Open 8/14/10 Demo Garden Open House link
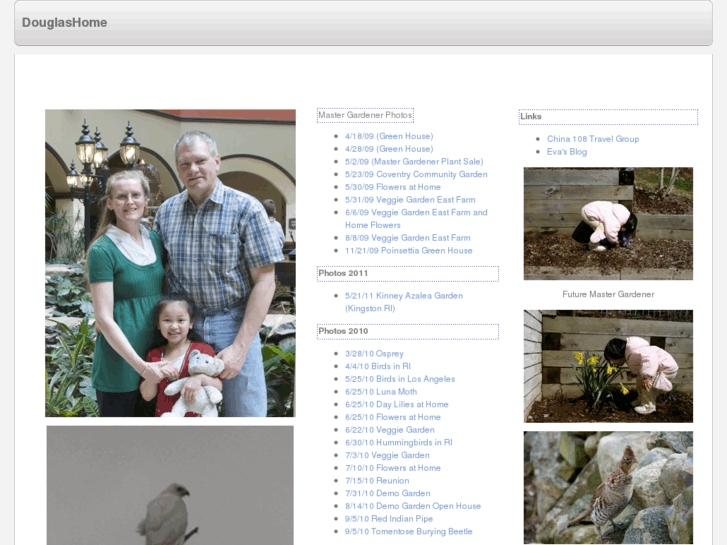Viewport: 727px width, 545px height. 413,506
